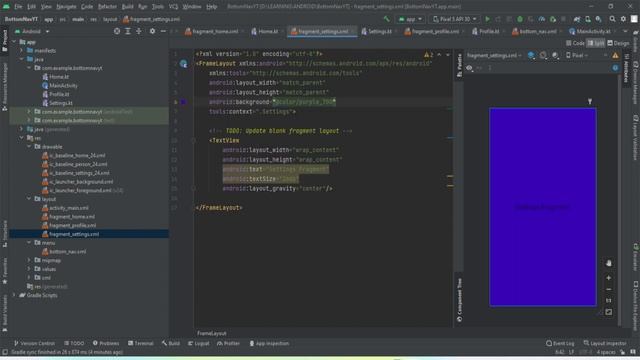Zoom in the layout preview

tap(609, 278)
